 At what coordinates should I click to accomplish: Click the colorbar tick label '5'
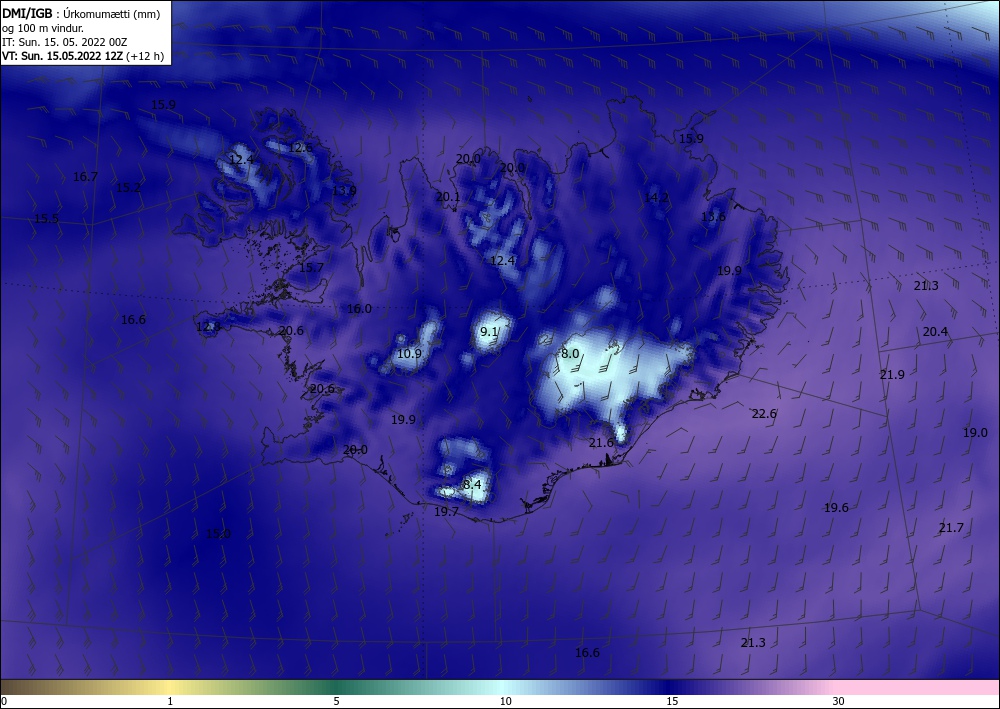pos(336,701)
